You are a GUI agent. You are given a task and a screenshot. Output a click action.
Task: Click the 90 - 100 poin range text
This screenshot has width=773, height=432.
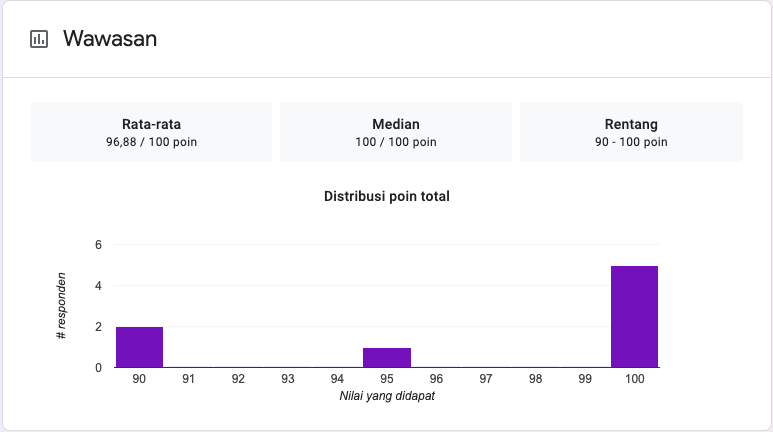click(x=631, y=142)
